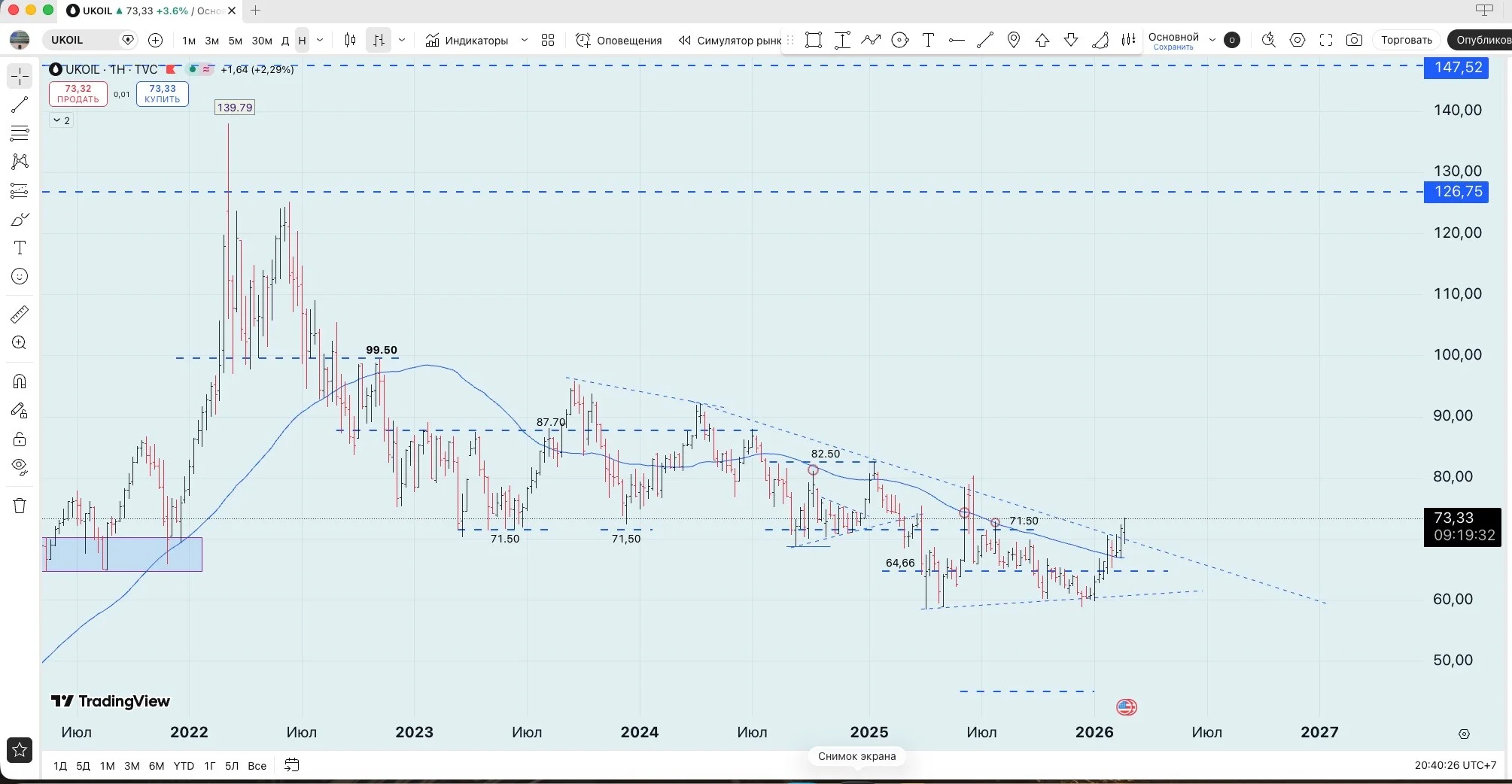Select the Text tool in left sidebar

[x=20, y=248]
